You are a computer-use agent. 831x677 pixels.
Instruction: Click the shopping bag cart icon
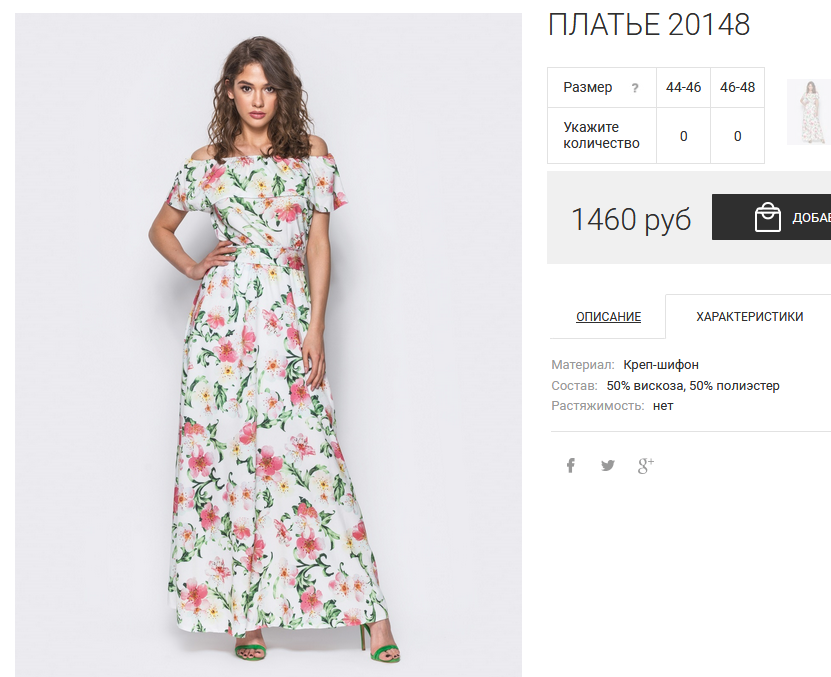click(767, 217)
